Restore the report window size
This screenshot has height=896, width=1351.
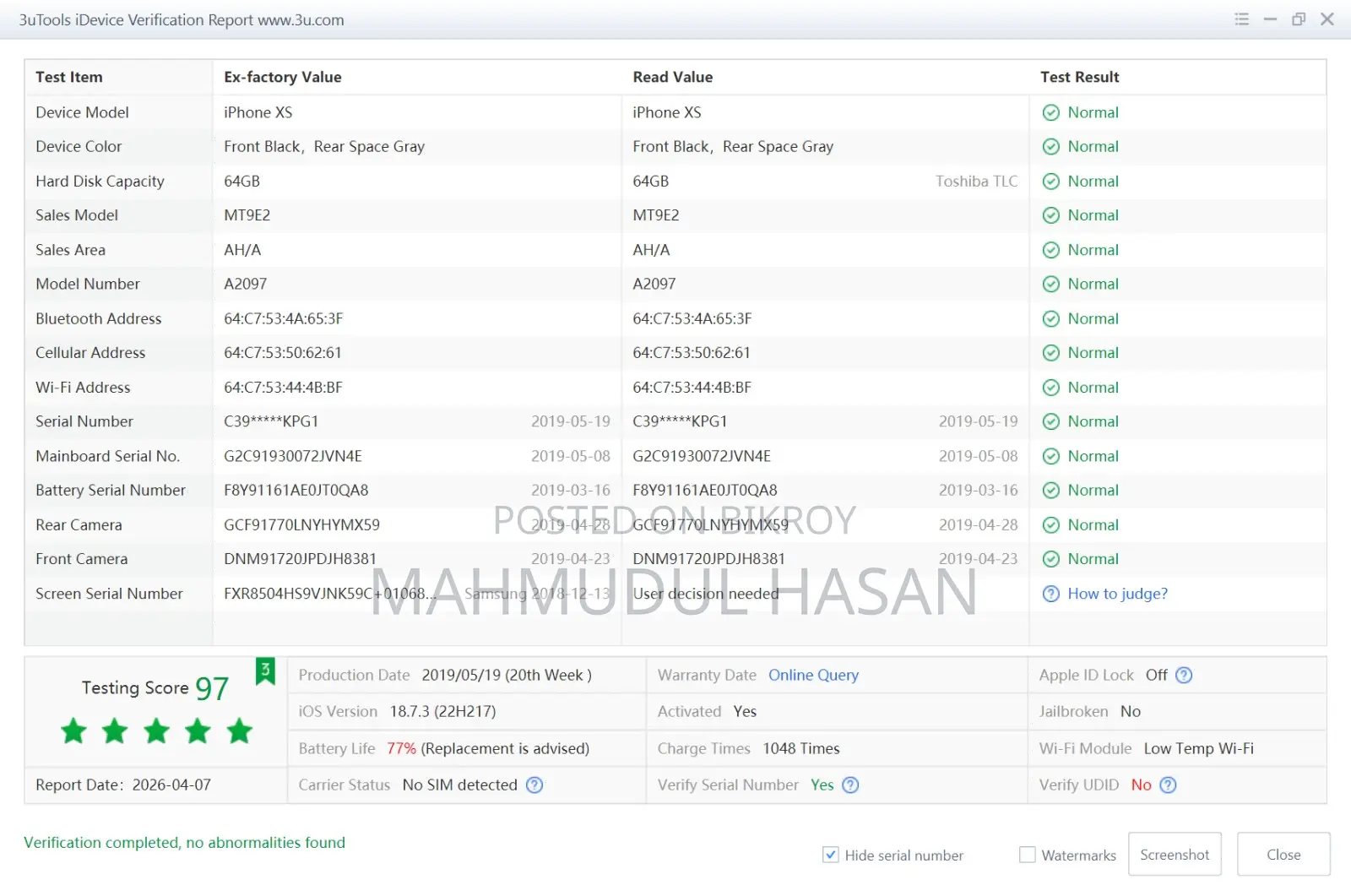coord(1299,19)
